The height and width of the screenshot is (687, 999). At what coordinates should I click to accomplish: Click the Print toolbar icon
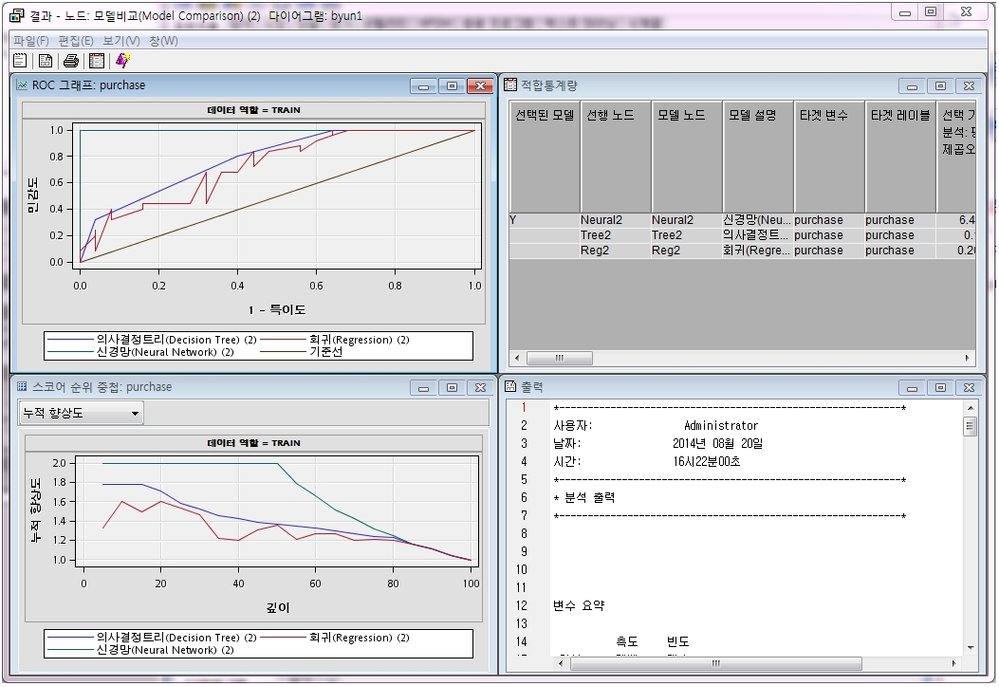(x=71, y=61)
